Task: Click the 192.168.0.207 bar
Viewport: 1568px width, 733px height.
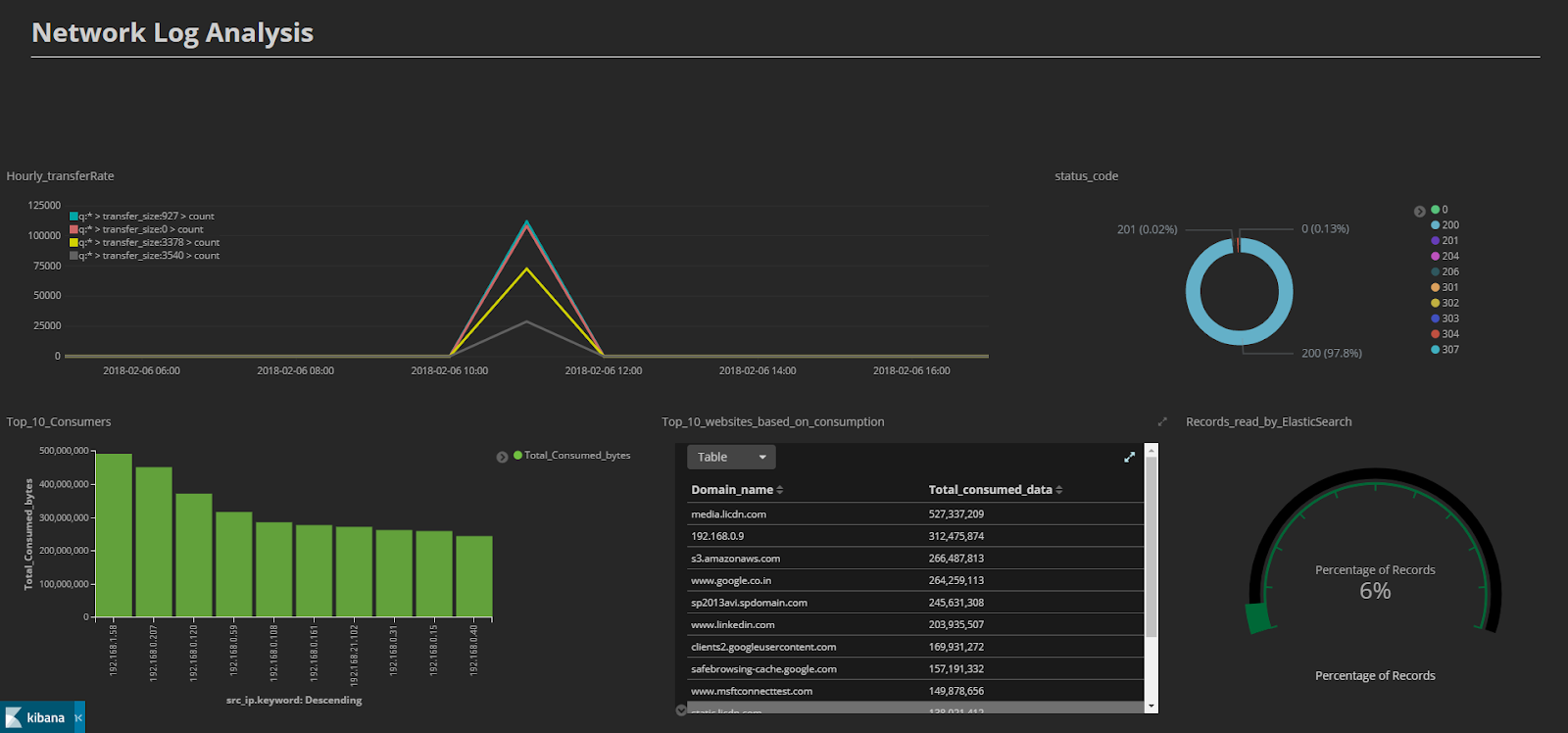Action: [154, 542]
